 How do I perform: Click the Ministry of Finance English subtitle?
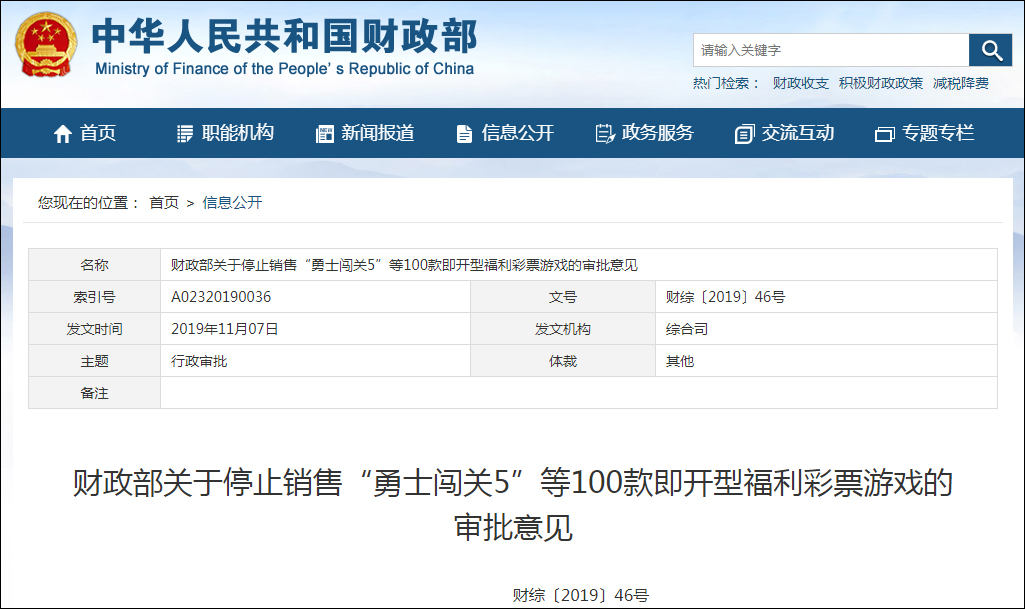coord(284,69)
